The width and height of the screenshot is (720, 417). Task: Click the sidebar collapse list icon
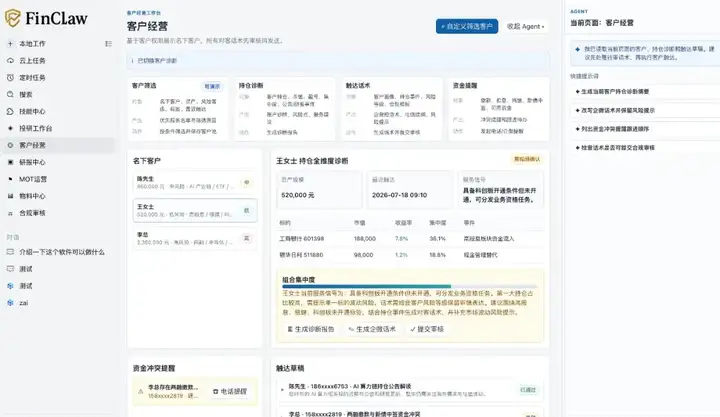[108, 44]
